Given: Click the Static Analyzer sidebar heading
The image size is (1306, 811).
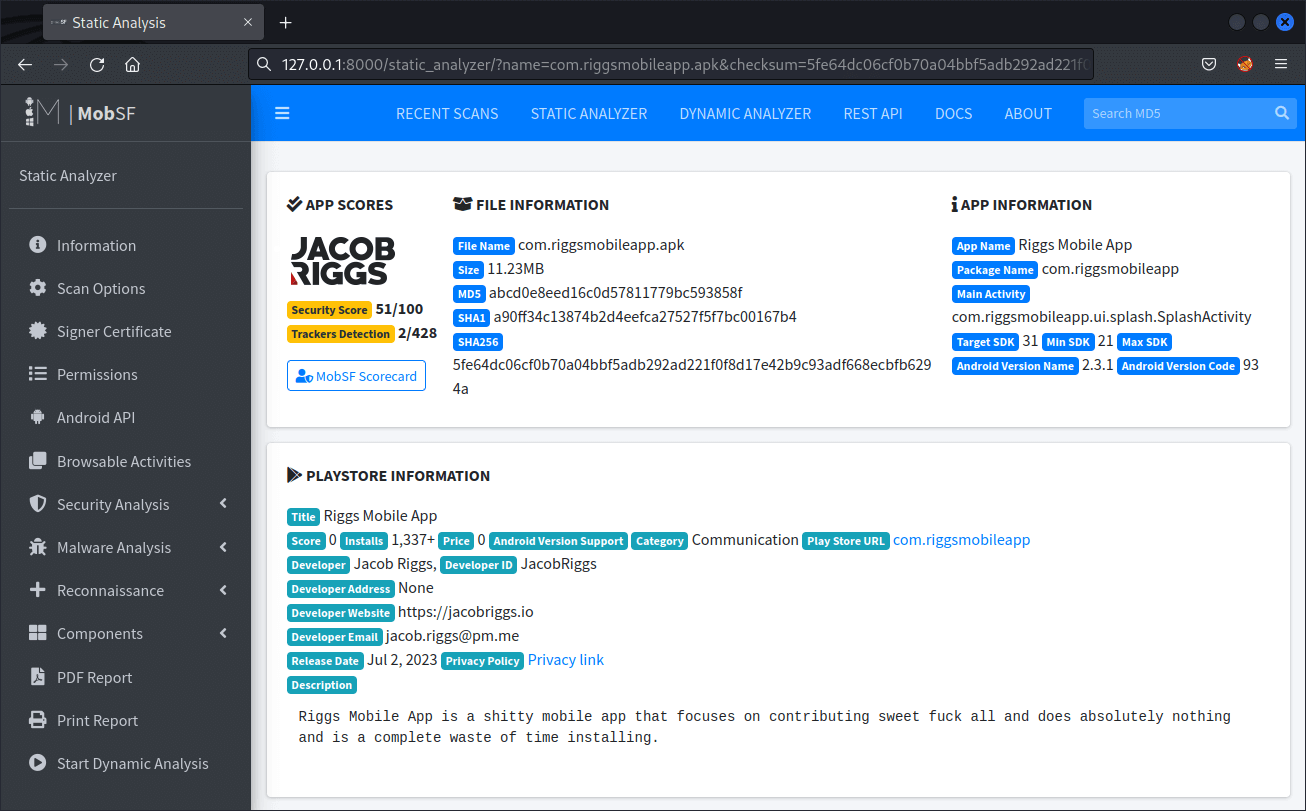Looking at the screenshot, I should pos(68,175).
